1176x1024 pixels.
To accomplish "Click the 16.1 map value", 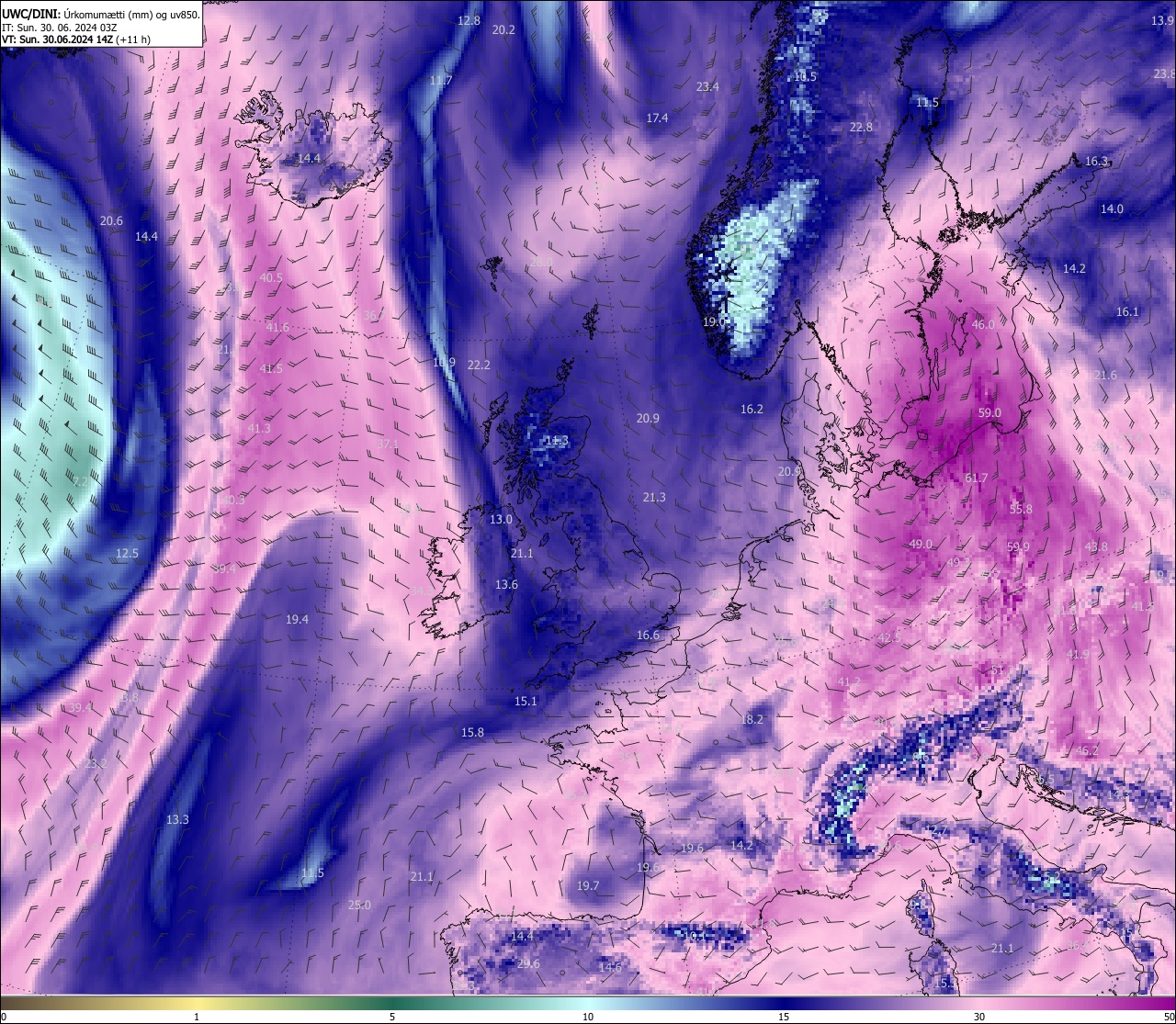I will [1127, 311].
